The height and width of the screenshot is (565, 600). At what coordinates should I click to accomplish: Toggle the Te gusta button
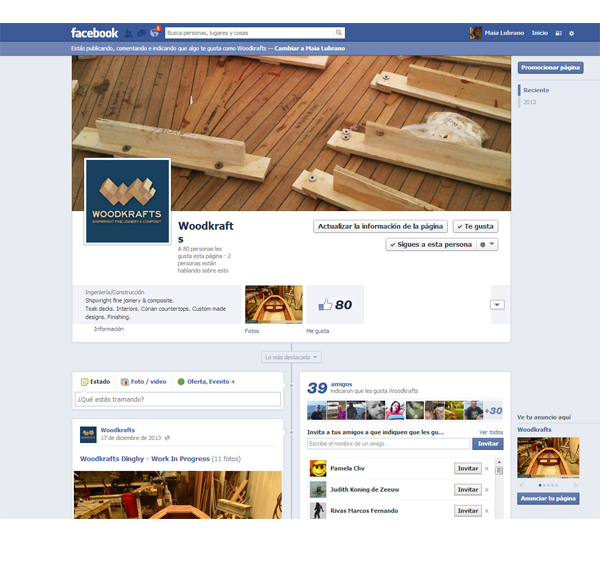tap(475, 226)
